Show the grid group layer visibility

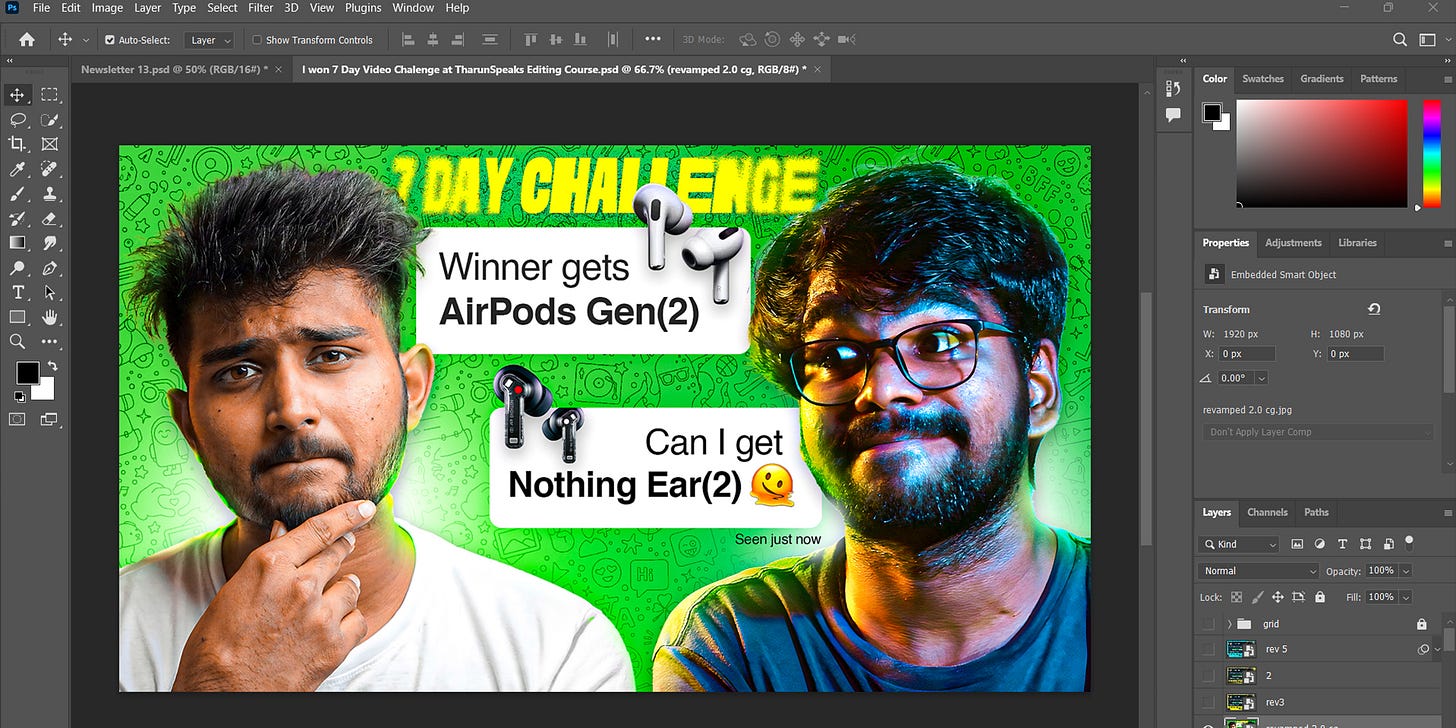click(1208, 624)
